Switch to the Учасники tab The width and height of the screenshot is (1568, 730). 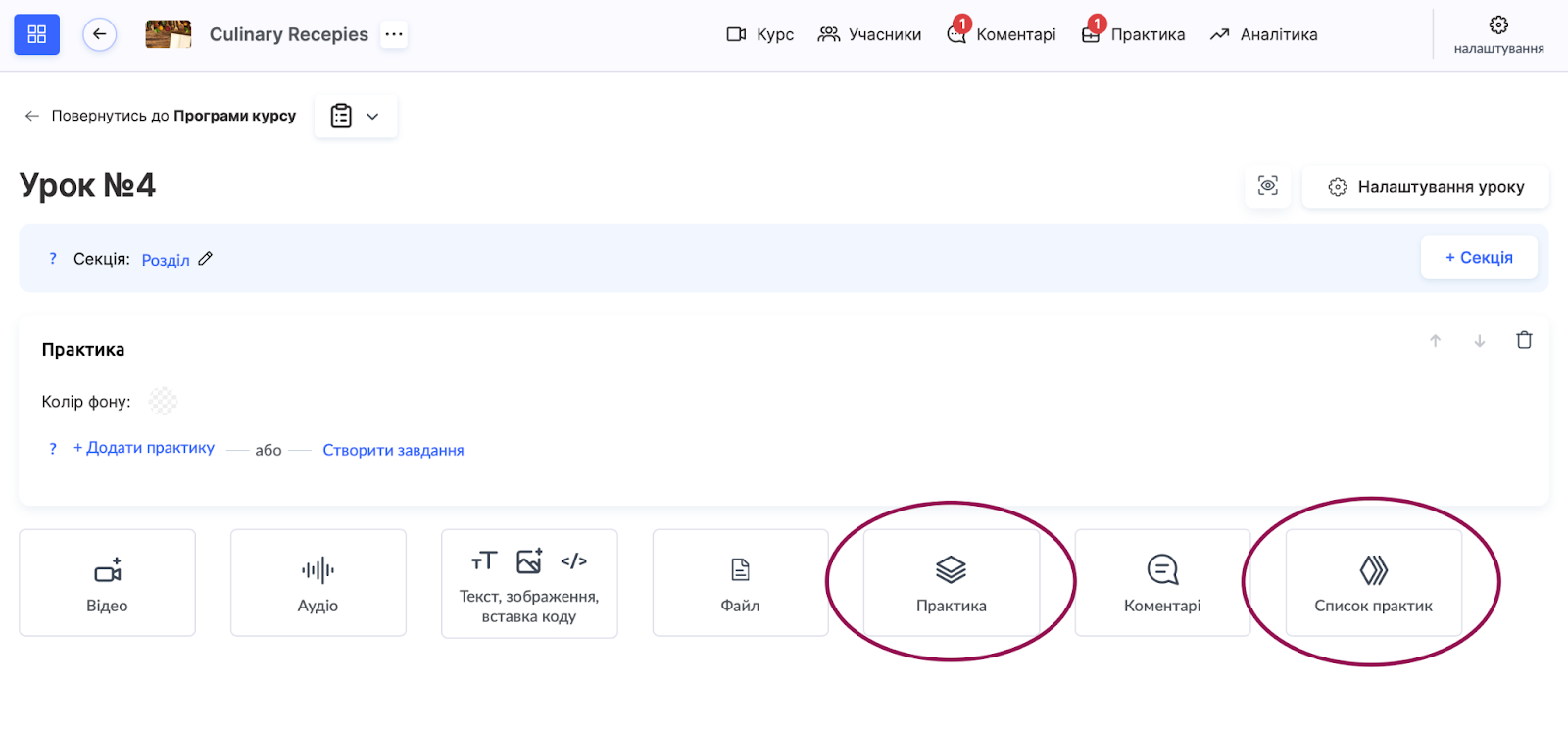coord(869,34)
